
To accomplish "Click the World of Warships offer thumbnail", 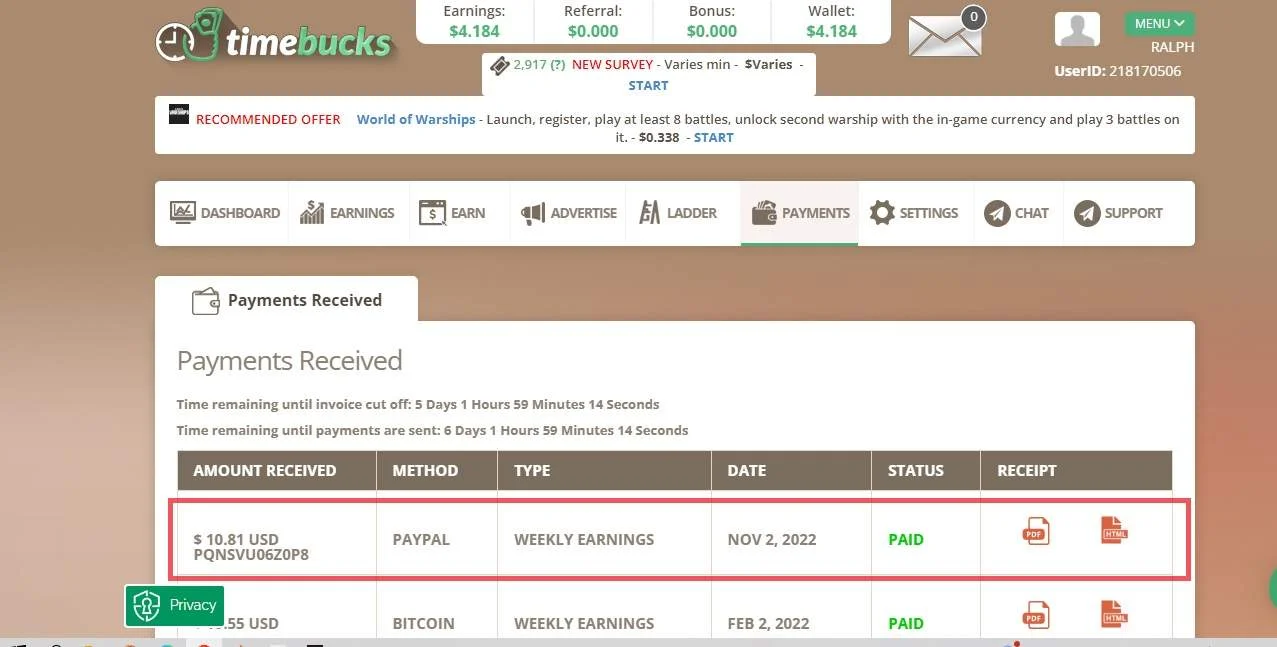I will pyautogui.click(x=179, y=114).
